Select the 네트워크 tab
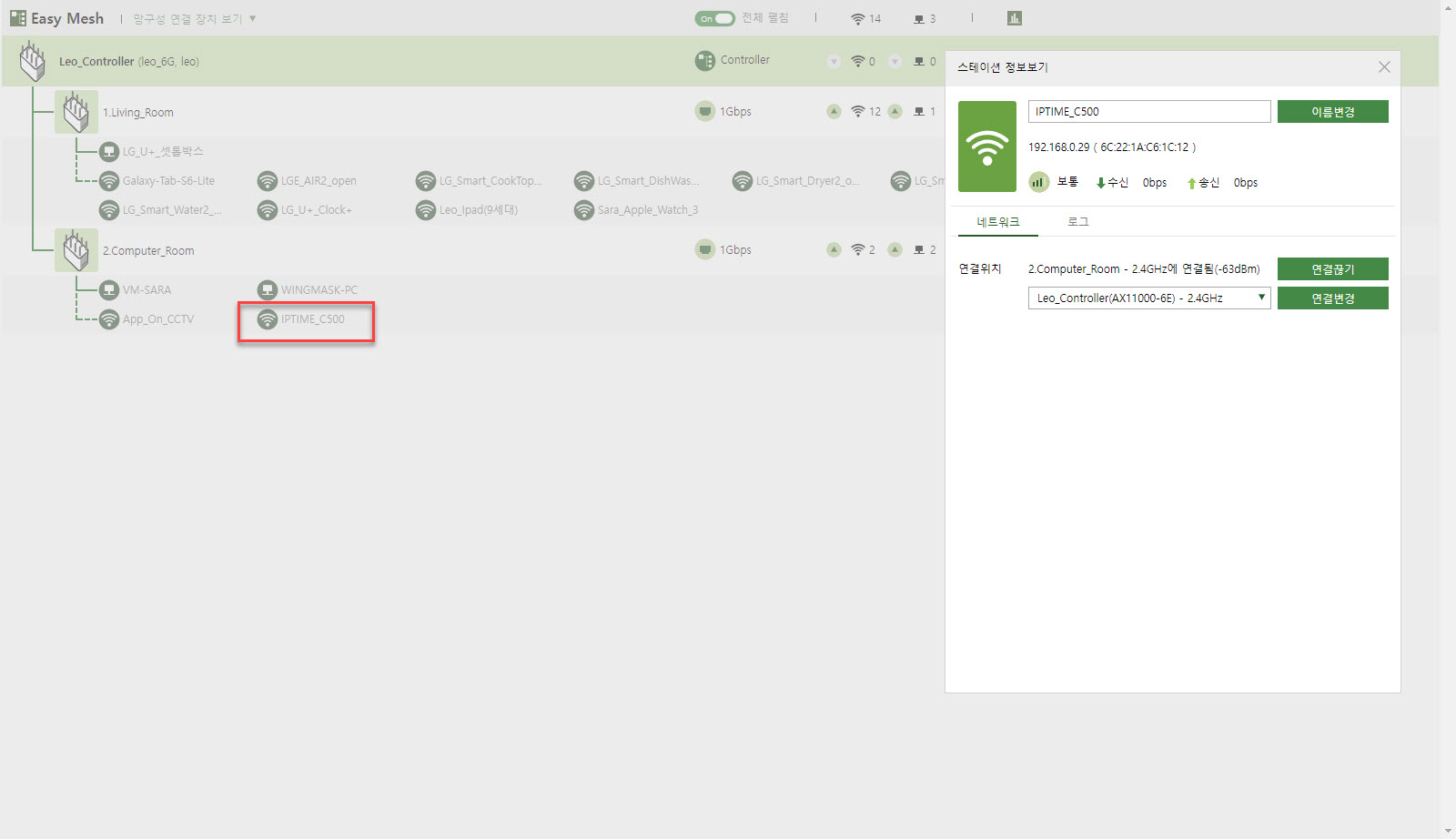The image size is (1456, 839). pos(998,221)
